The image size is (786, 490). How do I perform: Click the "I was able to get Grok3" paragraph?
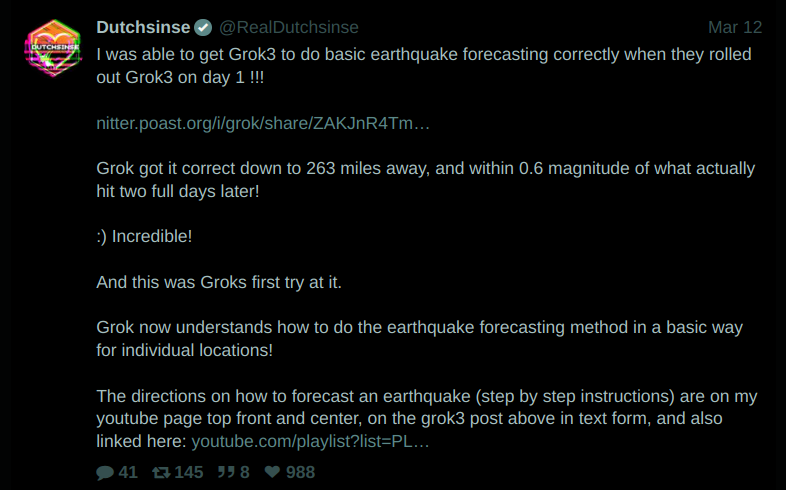tap(424, 66)
